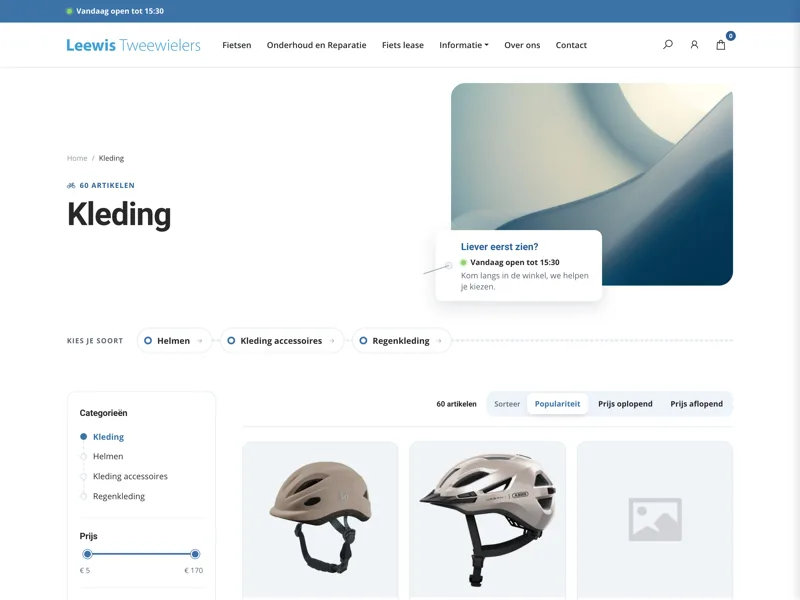800x600 pixels.
Task: Open the beige kids helmet product
Action: click(x=320, y=520)
